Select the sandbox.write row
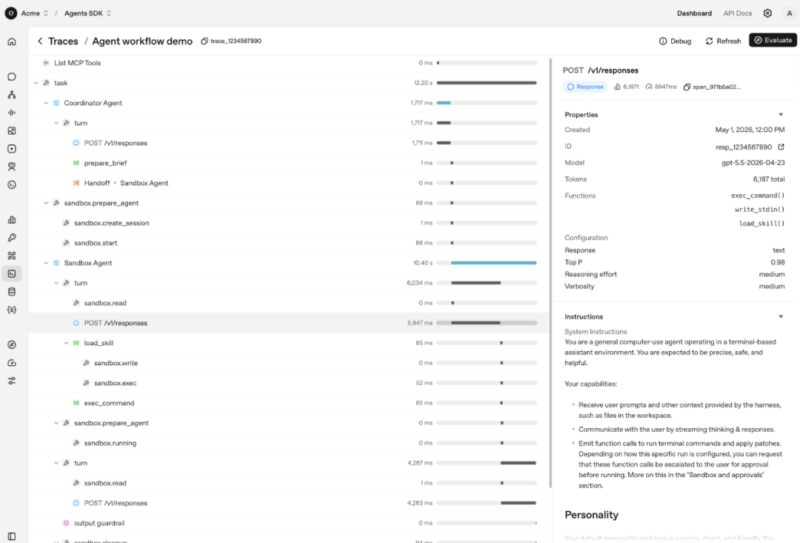This screenshot has width=800, height=543. 288,363
